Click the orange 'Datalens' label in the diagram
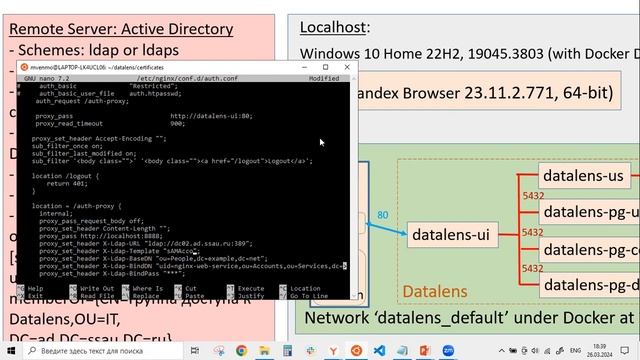 tap(435, 291)
